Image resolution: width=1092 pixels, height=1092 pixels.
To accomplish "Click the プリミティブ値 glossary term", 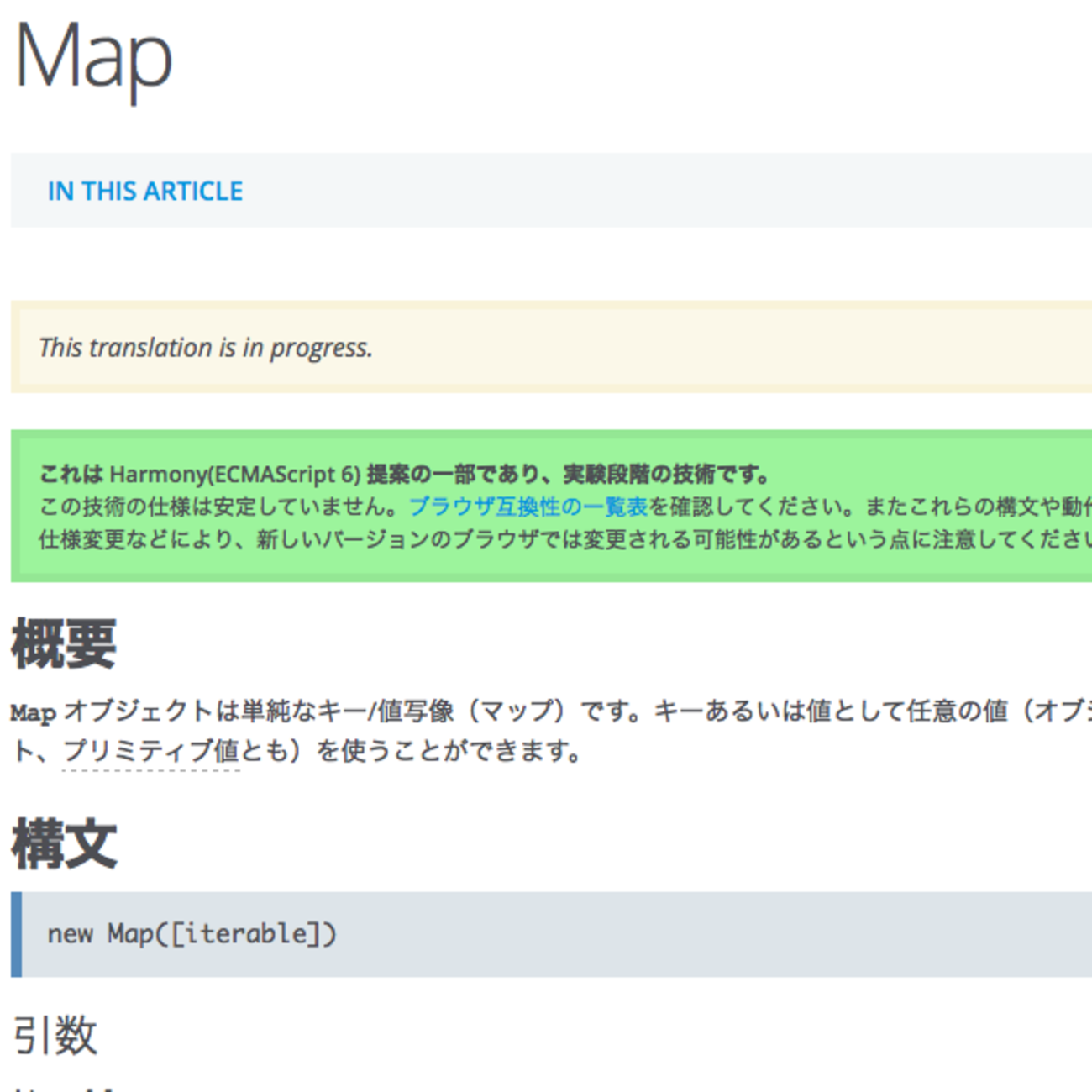I will click(x=151, y=750).
